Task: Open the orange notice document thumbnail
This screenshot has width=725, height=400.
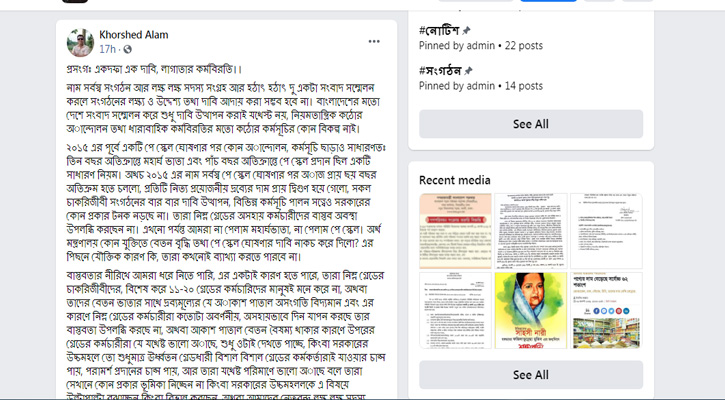Action: click(455, 231)
